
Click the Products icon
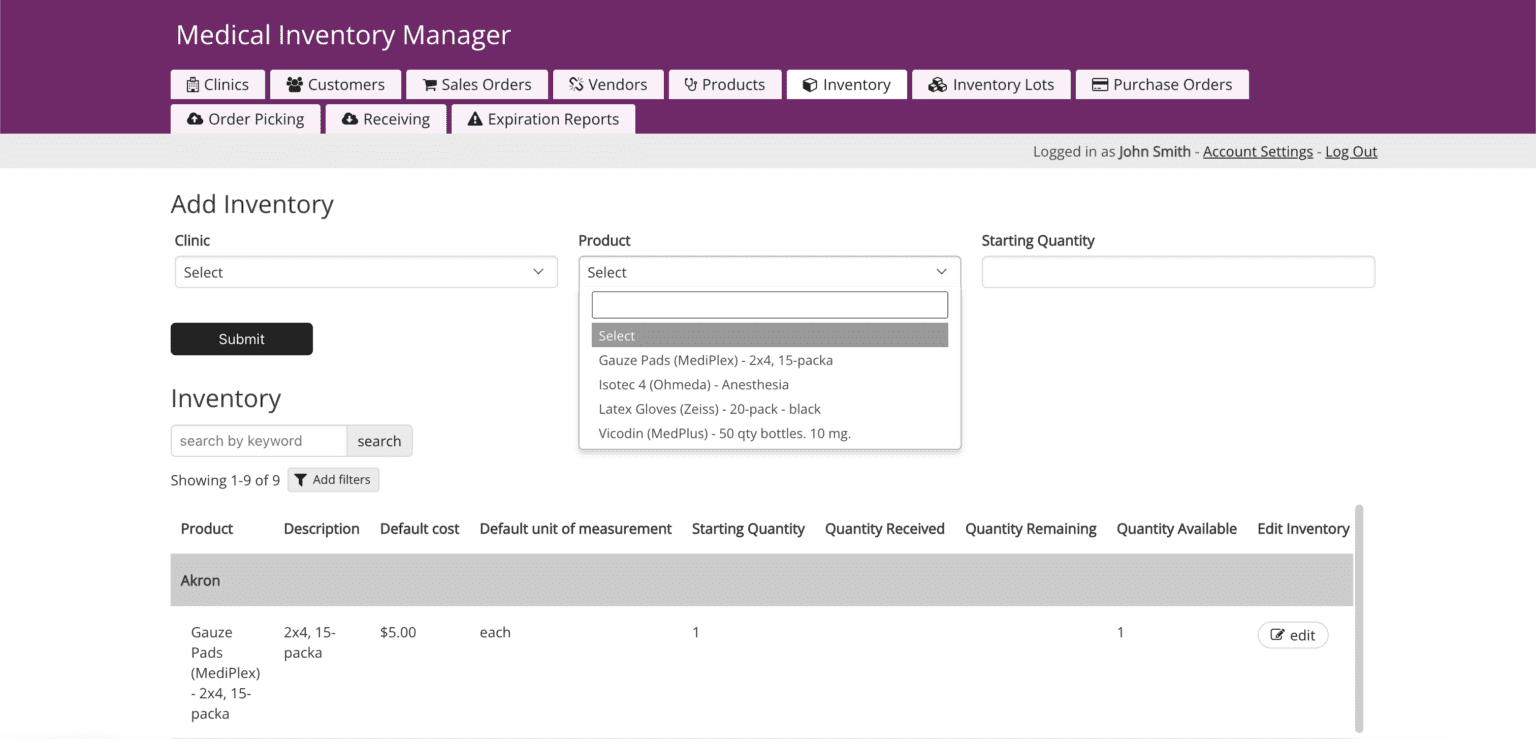tap(690, 84)
